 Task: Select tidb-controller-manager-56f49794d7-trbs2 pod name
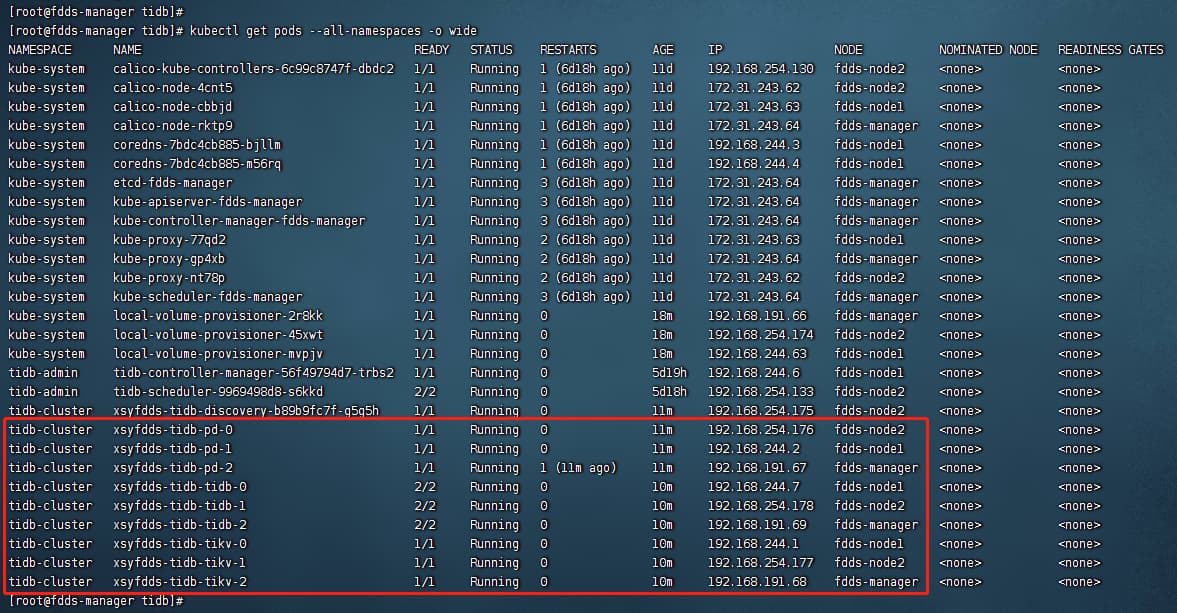point(253,373)
